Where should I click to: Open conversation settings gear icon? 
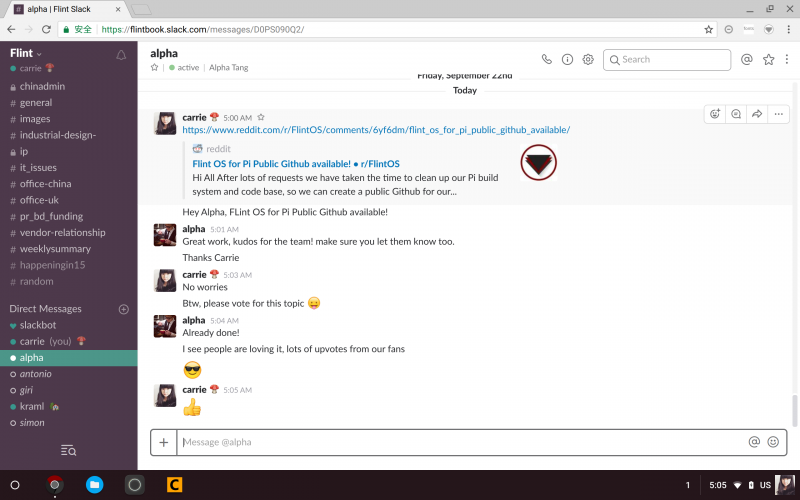coord(588,59)
